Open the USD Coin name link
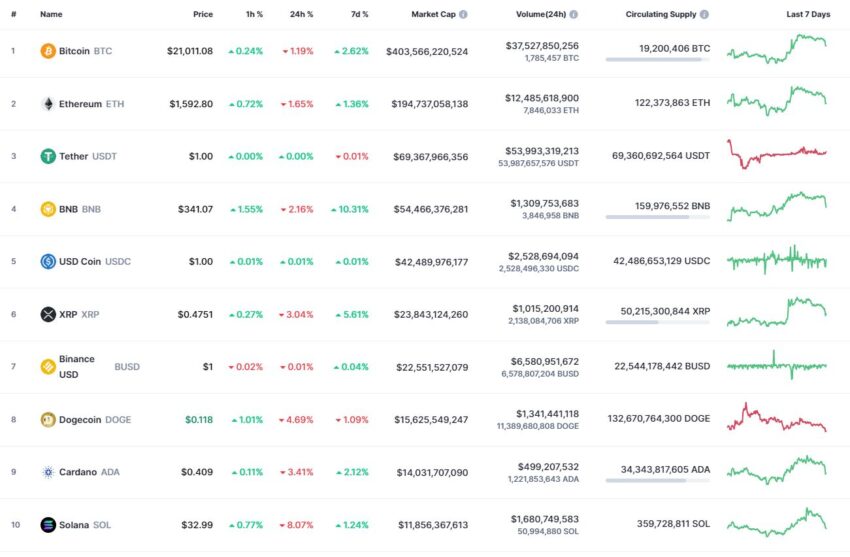Image resolution: width=850 pixels, height=557 pixels. point(80,262)
